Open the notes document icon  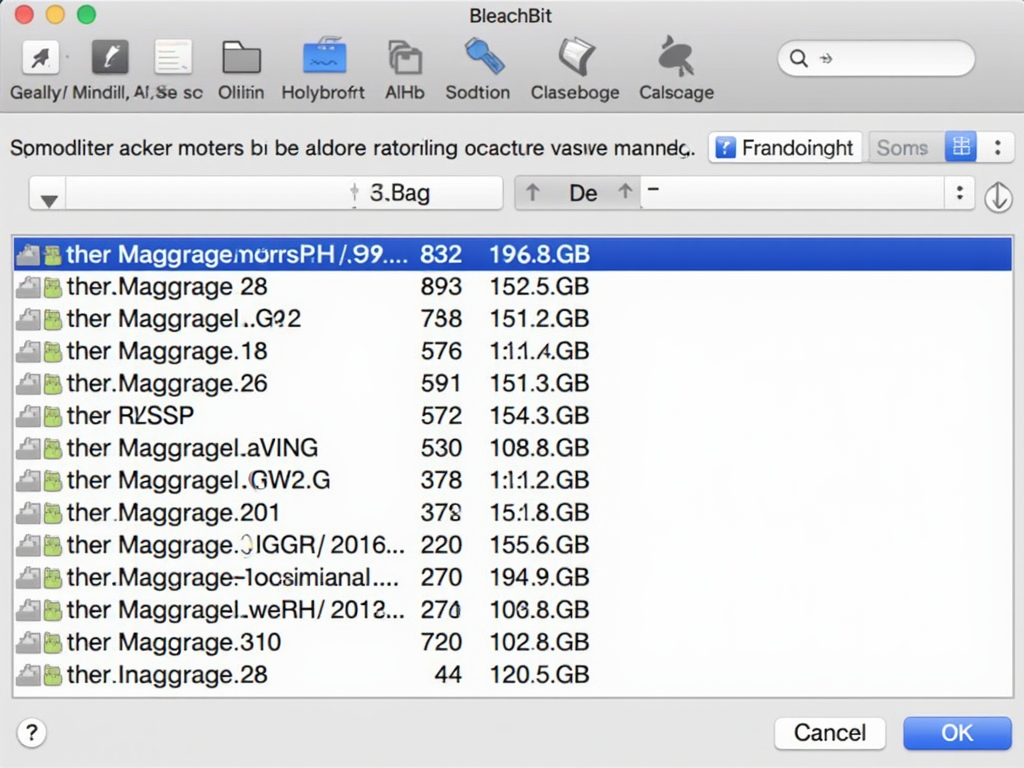click(173, 57)
